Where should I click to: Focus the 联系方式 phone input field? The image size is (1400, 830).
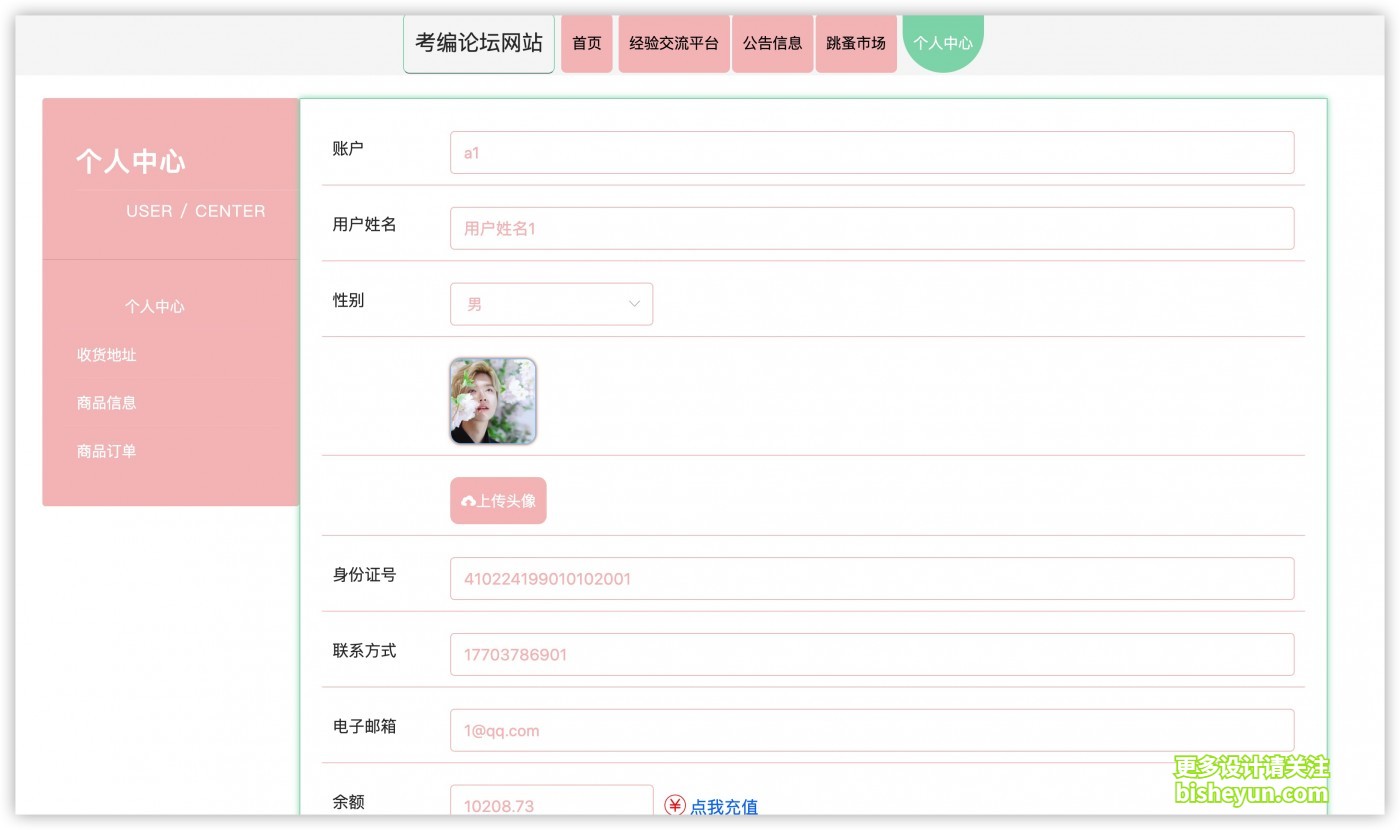[x=872, y=654]
